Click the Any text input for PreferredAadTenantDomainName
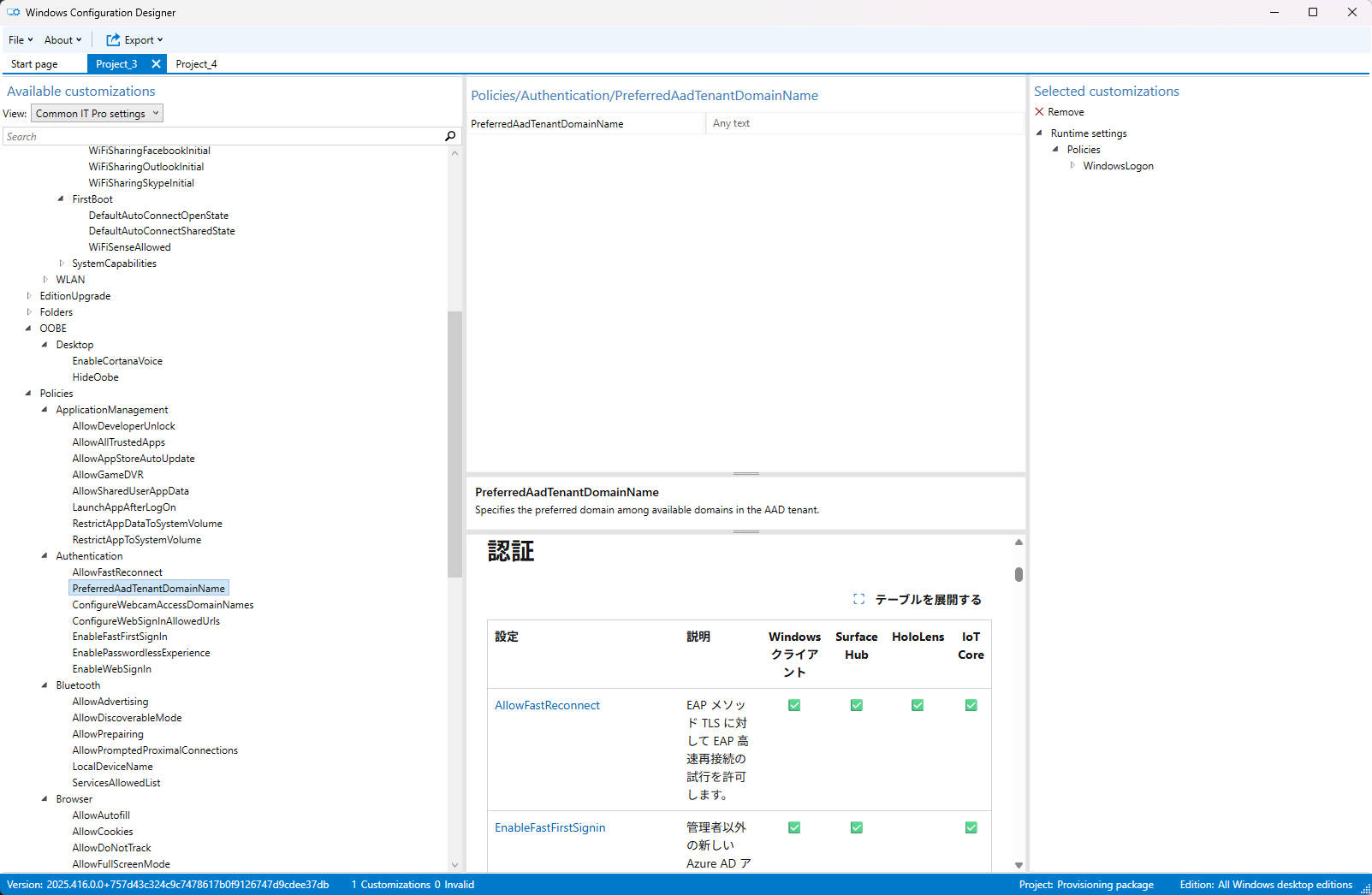 [864, 122]
